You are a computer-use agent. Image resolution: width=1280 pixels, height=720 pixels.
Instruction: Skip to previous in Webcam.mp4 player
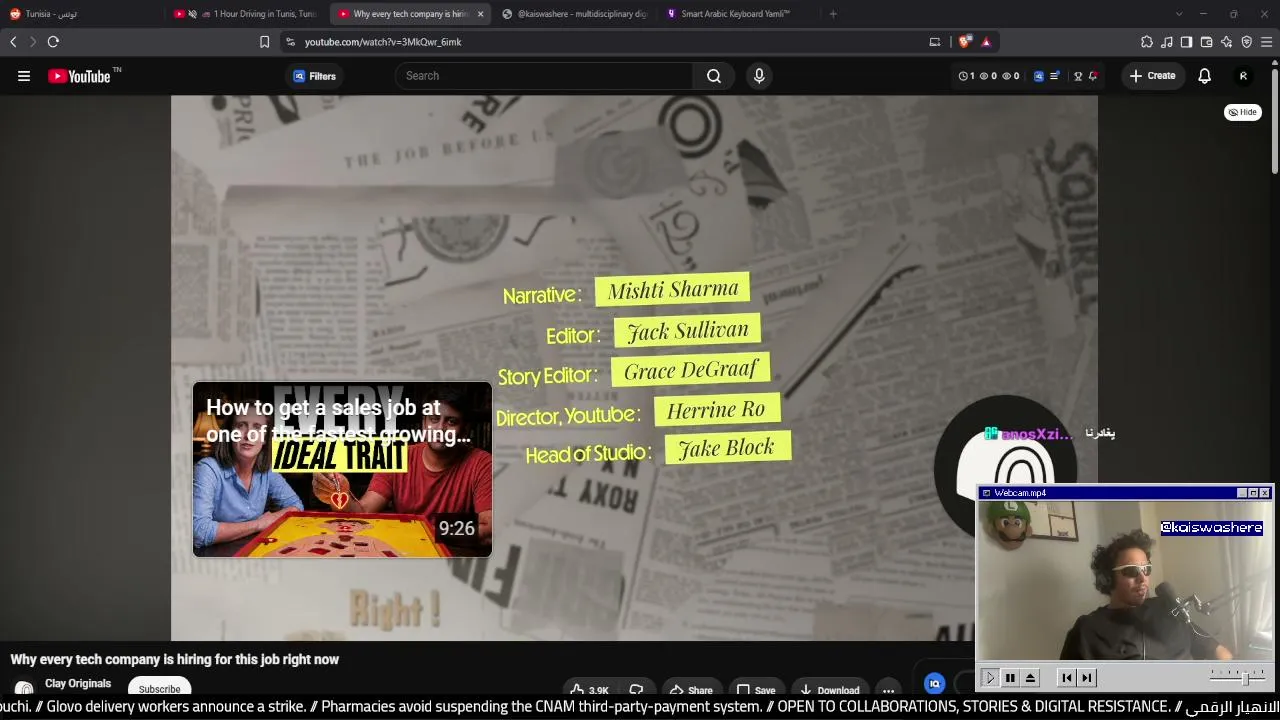coord(1067,677)
